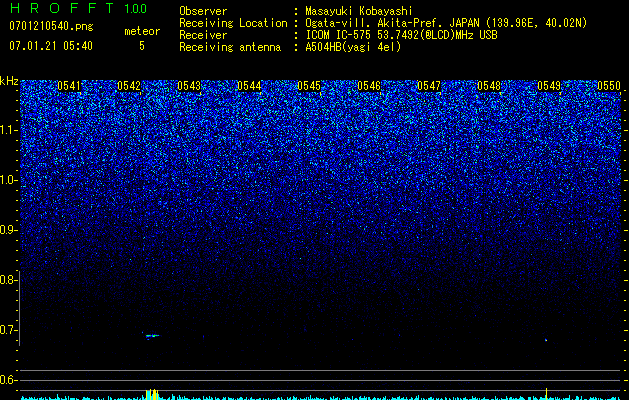Click the meteor count value 5
Screen dimensions: 629x400
pos(142,46)
